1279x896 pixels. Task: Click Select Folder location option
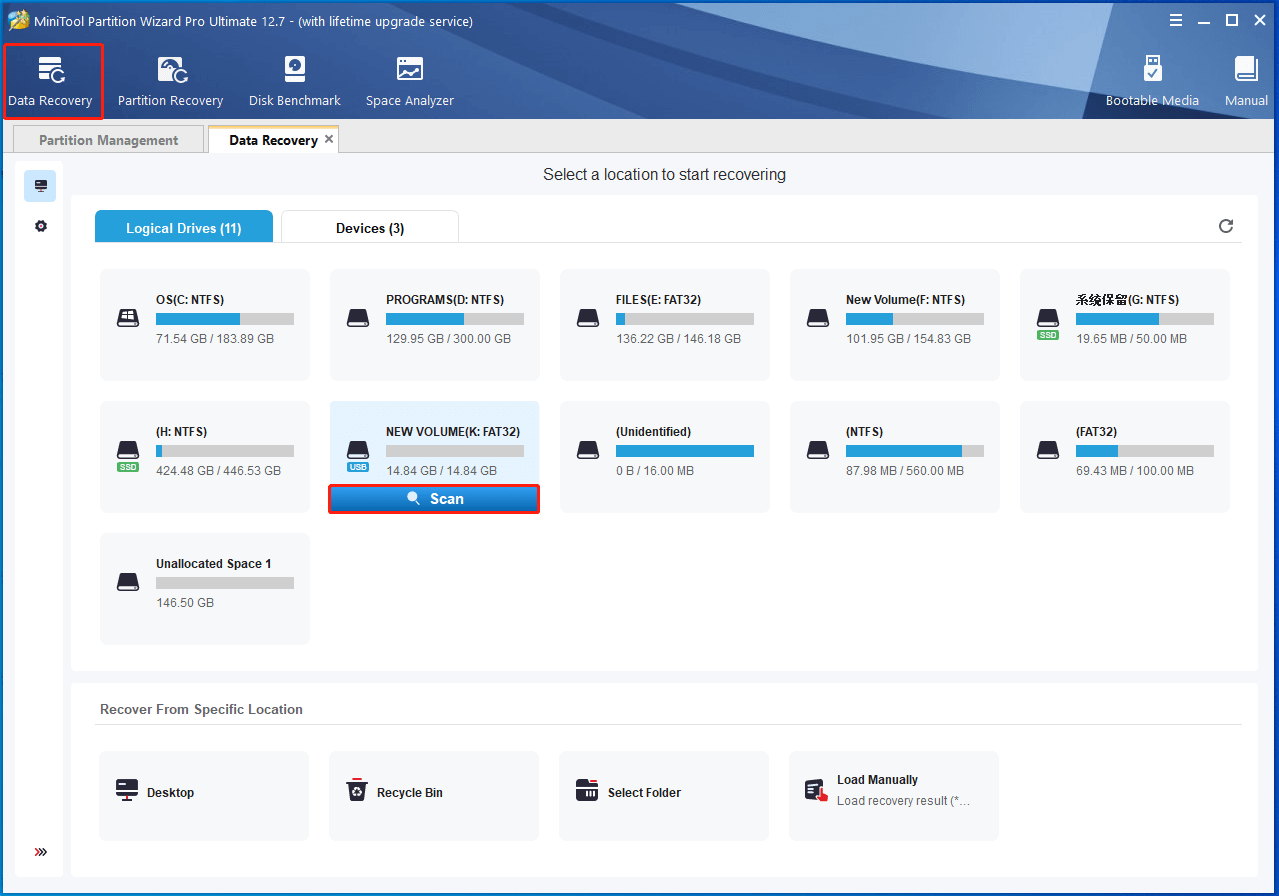663,793
